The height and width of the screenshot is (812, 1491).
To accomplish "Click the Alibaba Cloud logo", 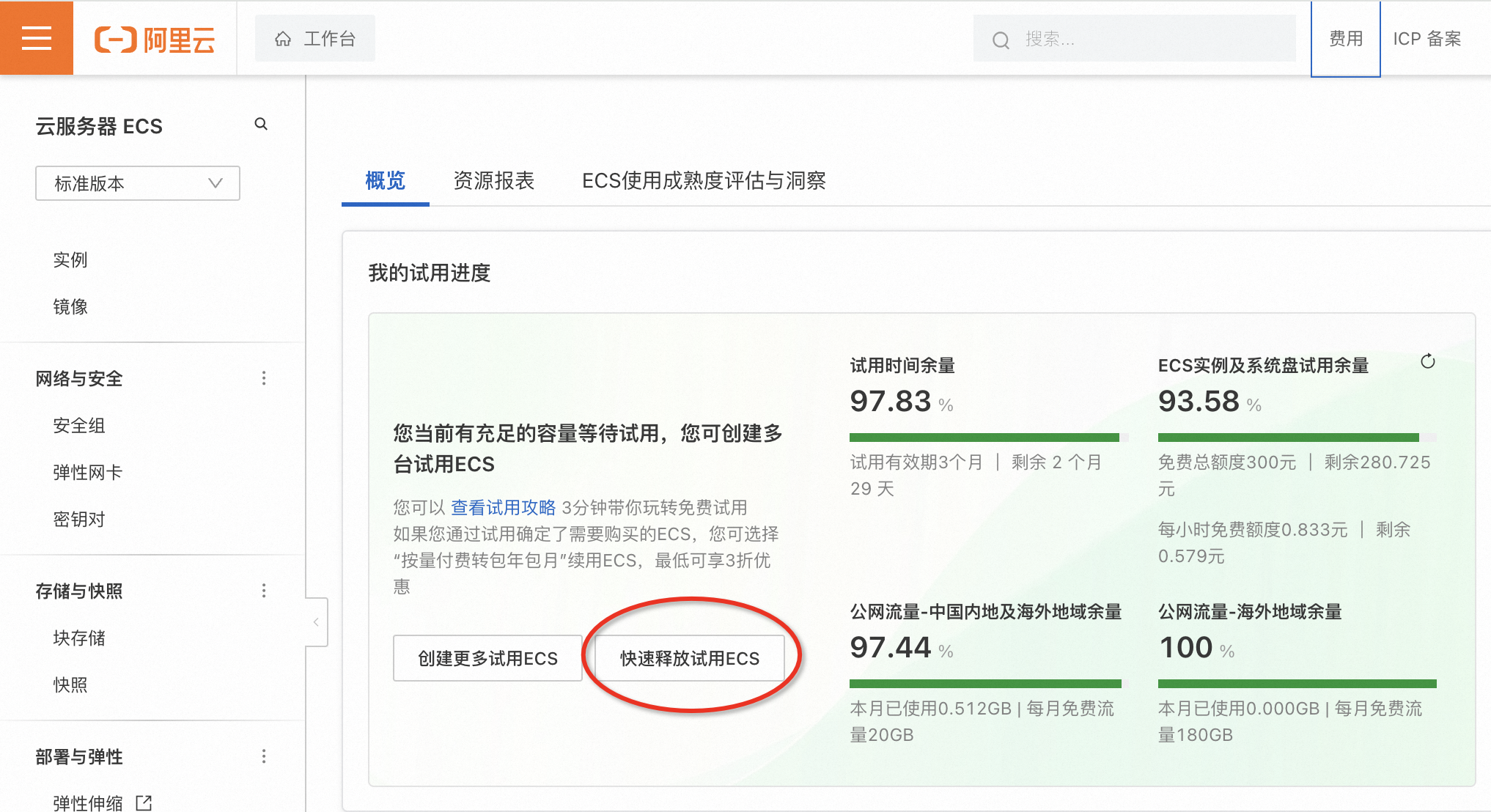I will coord(155,39).
